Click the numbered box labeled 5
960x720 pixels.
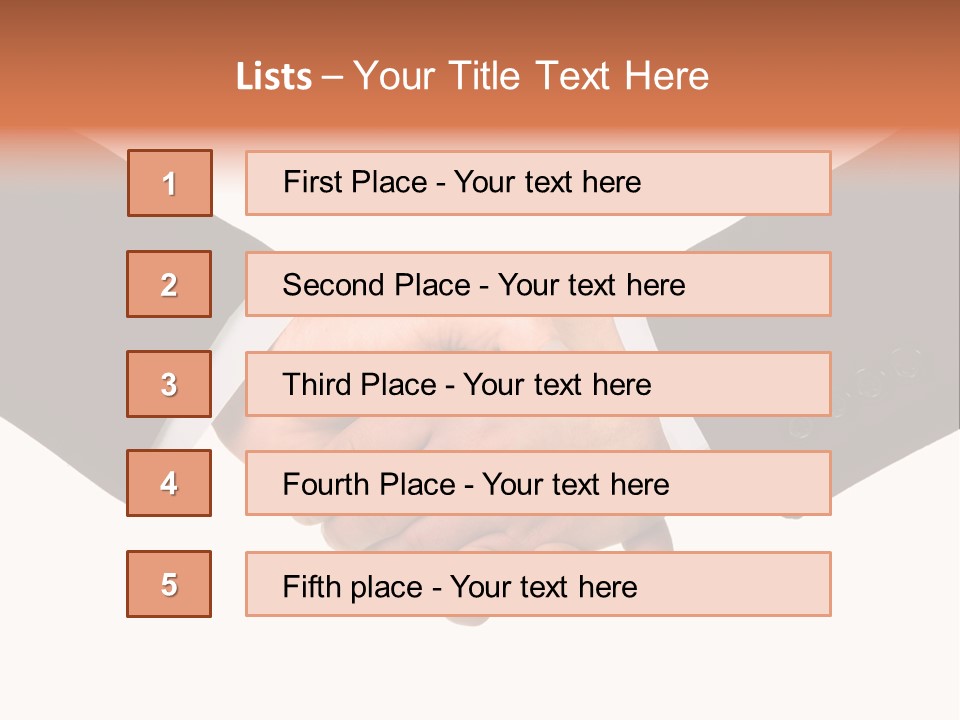pos(169,584)
